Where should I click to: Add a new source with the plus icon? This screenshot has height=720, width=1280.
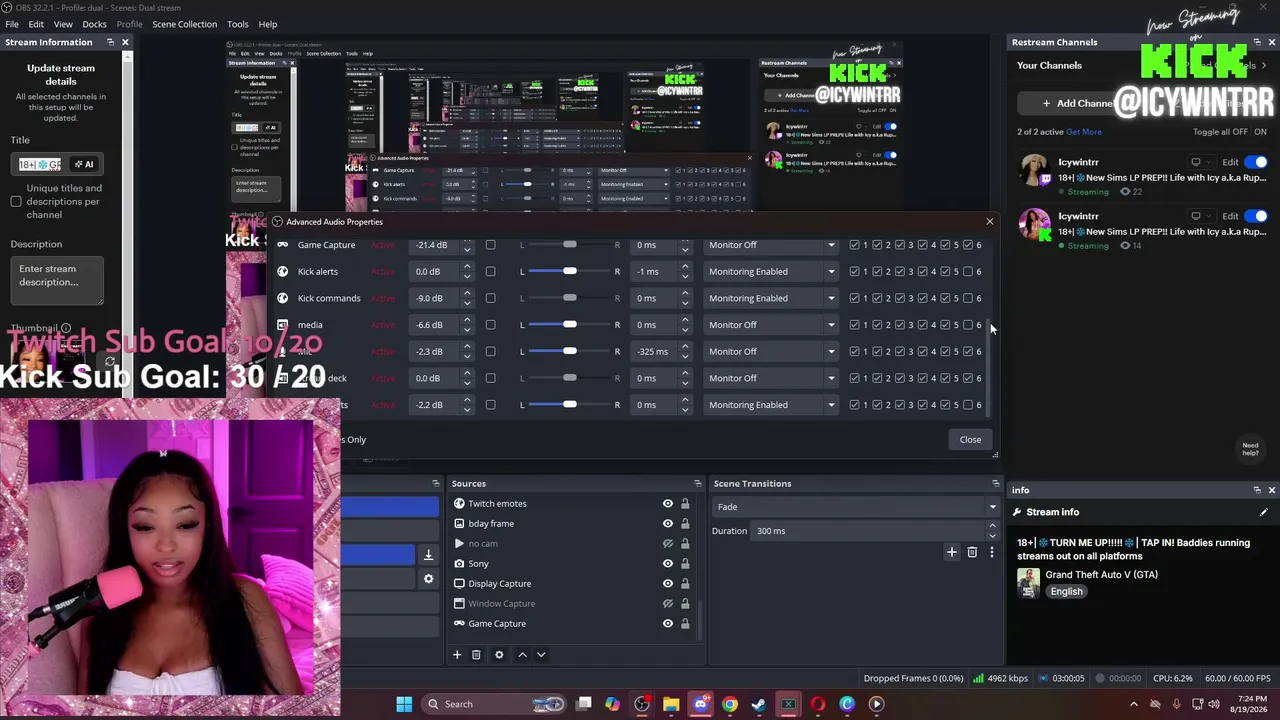point(457,655)
